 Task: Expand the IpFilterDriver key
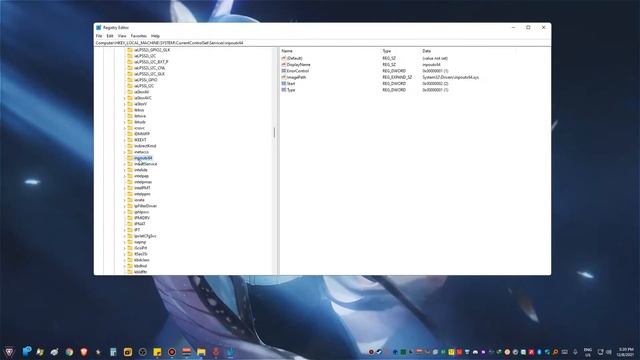(124, 206)
